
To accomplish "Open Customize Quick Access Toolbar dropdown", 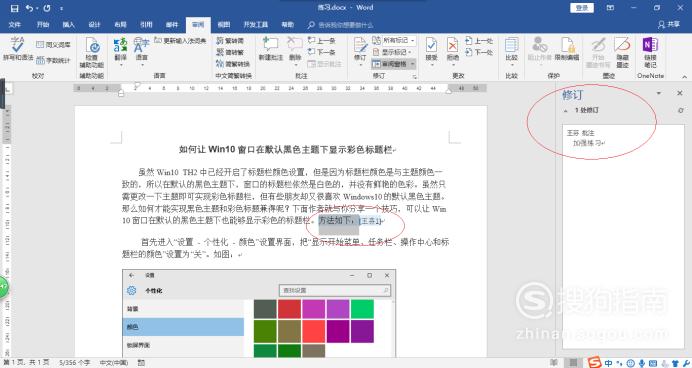I will coord(61,8).
